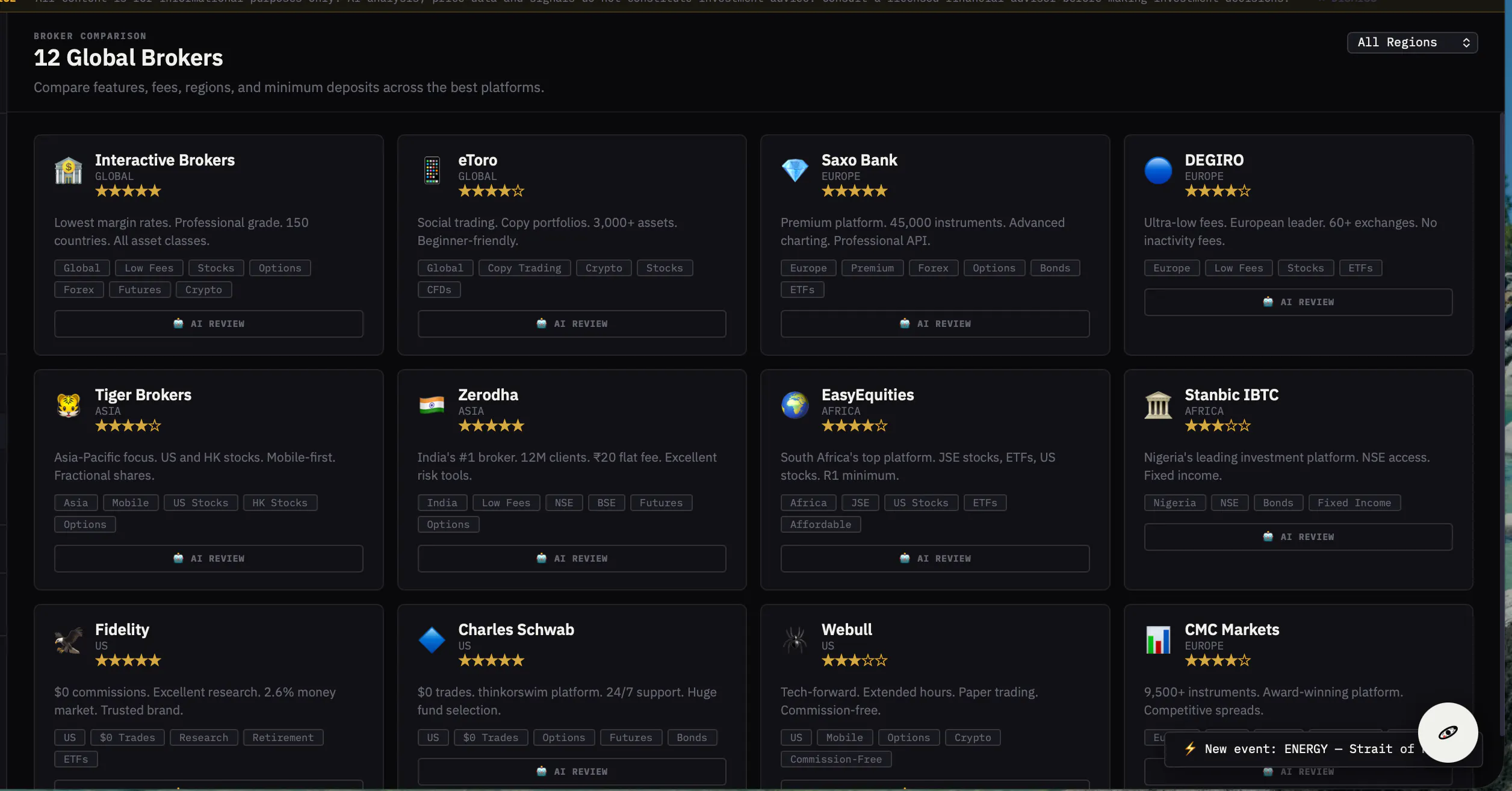
Task: Click the eToro phone icon
Action: (x=432, y=170)
